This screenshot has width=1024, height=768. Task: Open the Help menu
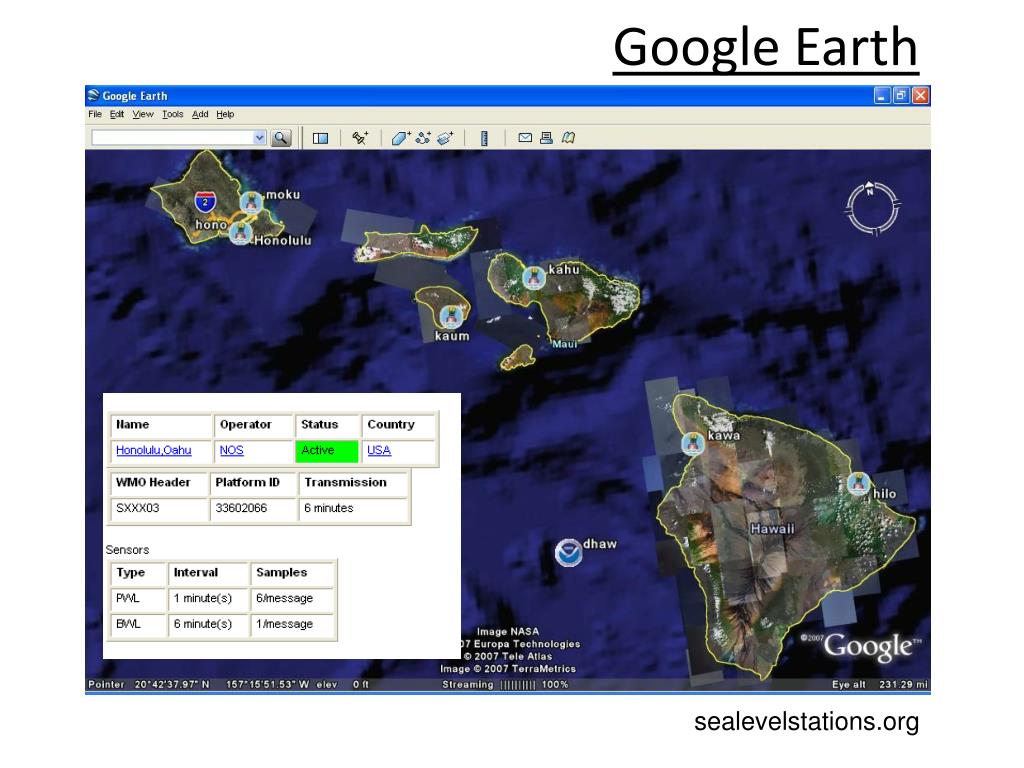(225, 114)
